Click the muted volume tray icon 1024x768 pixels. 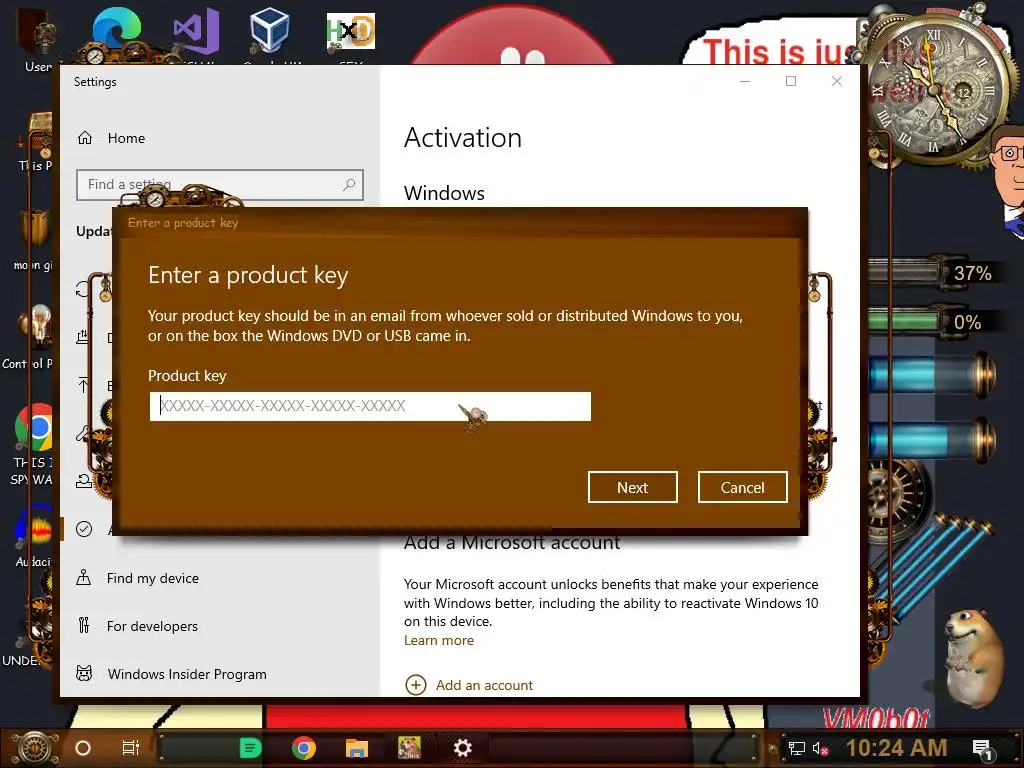821,748
